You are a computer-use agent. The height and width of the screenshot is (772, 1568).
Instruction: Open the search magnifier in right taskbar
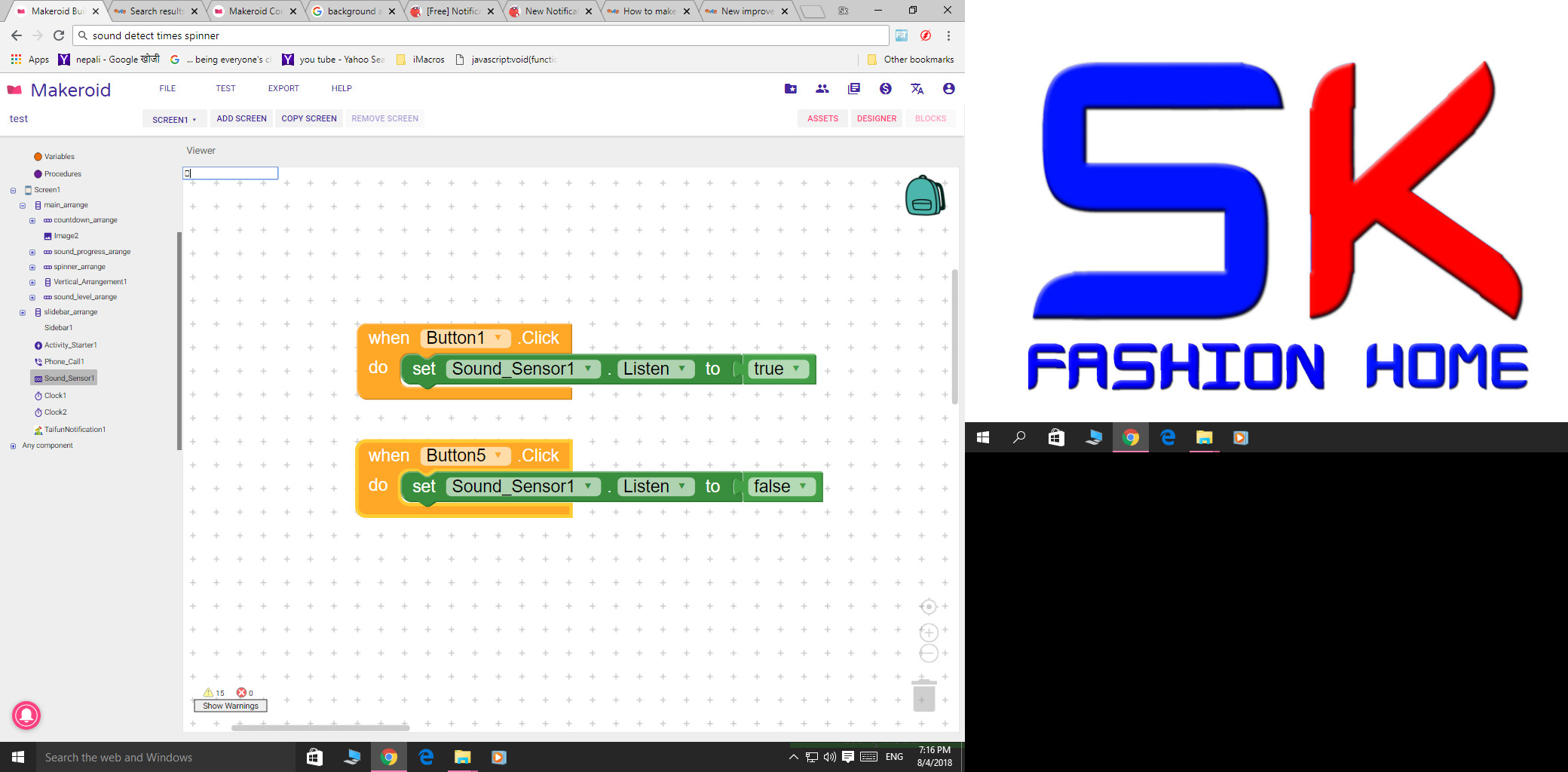[1019, 437]
